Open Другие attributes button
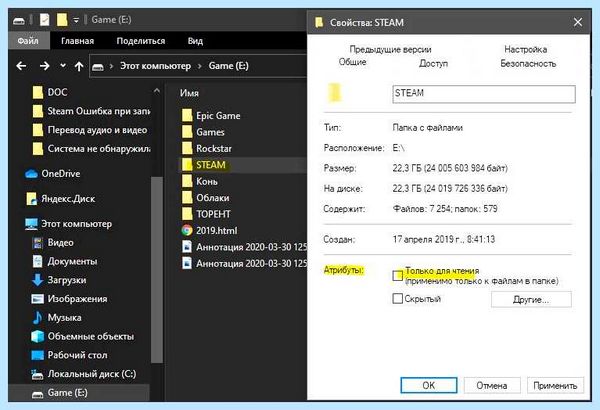Image resolution: width=600 pixels, height=410 pixels. click(x=531, y=299)
